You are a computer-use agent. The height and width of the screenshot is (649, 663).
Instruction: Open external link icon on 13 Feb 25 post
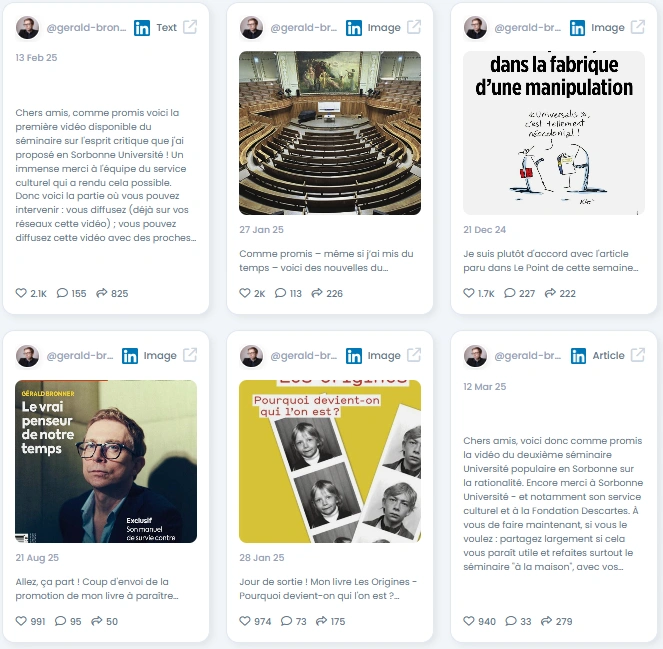[190, 27]
